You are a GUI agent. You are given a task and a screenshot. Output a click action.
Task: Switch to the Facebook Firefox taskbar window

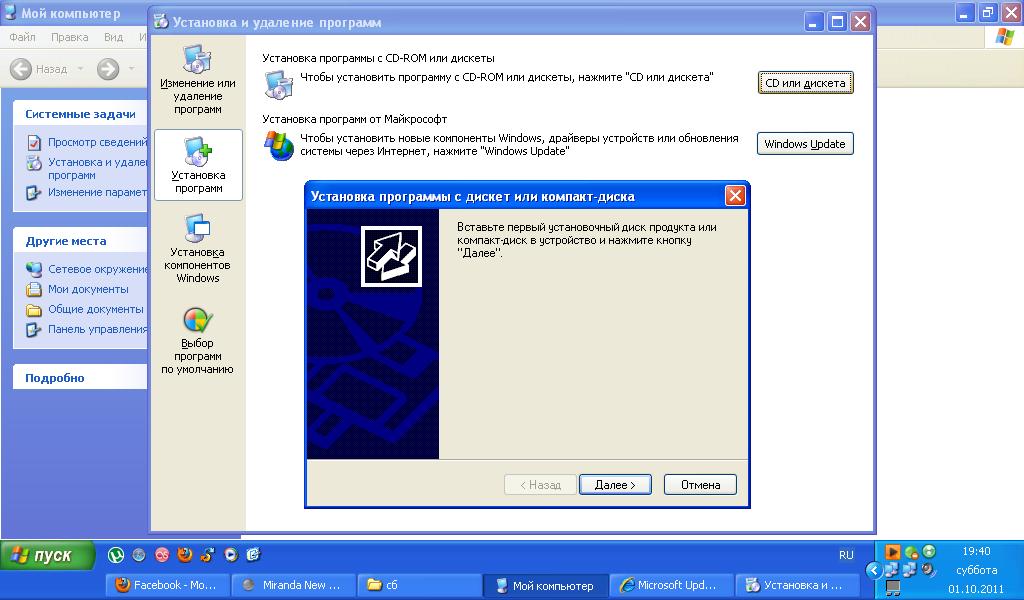[x=168, y=585]
